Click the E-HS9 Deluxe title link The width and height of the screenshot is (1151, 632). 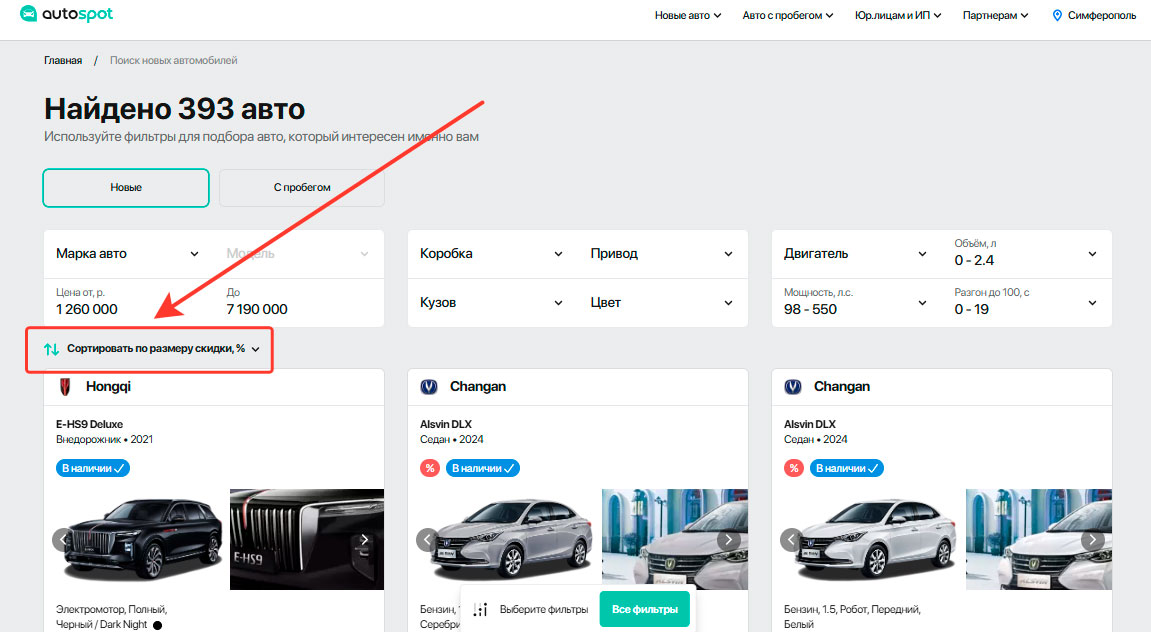point(90,424)
